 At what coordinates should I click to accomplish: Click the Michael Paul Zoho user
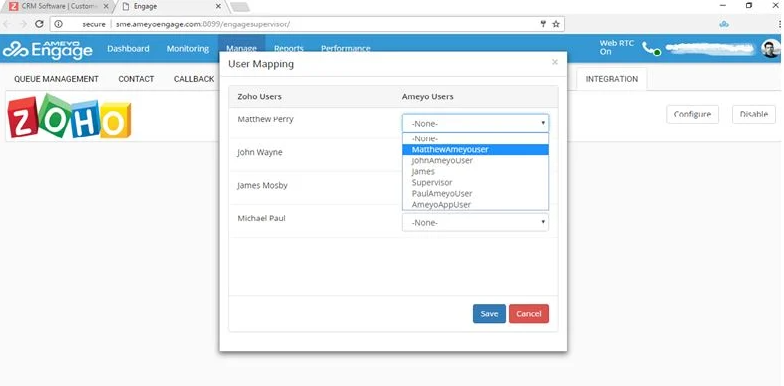262,218
